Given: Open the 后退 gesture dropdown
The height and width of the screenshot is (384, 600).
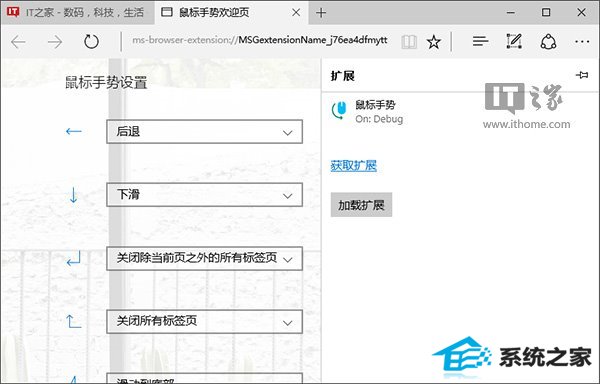Looking at the screenshot, I should pos(204,132).
